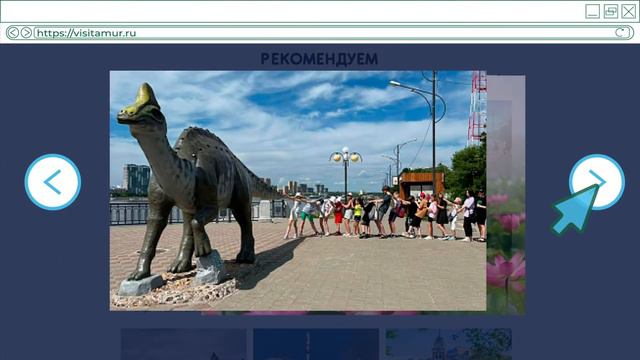
Task: Open the dinosaur statue photo
Action: click(298, 191)
